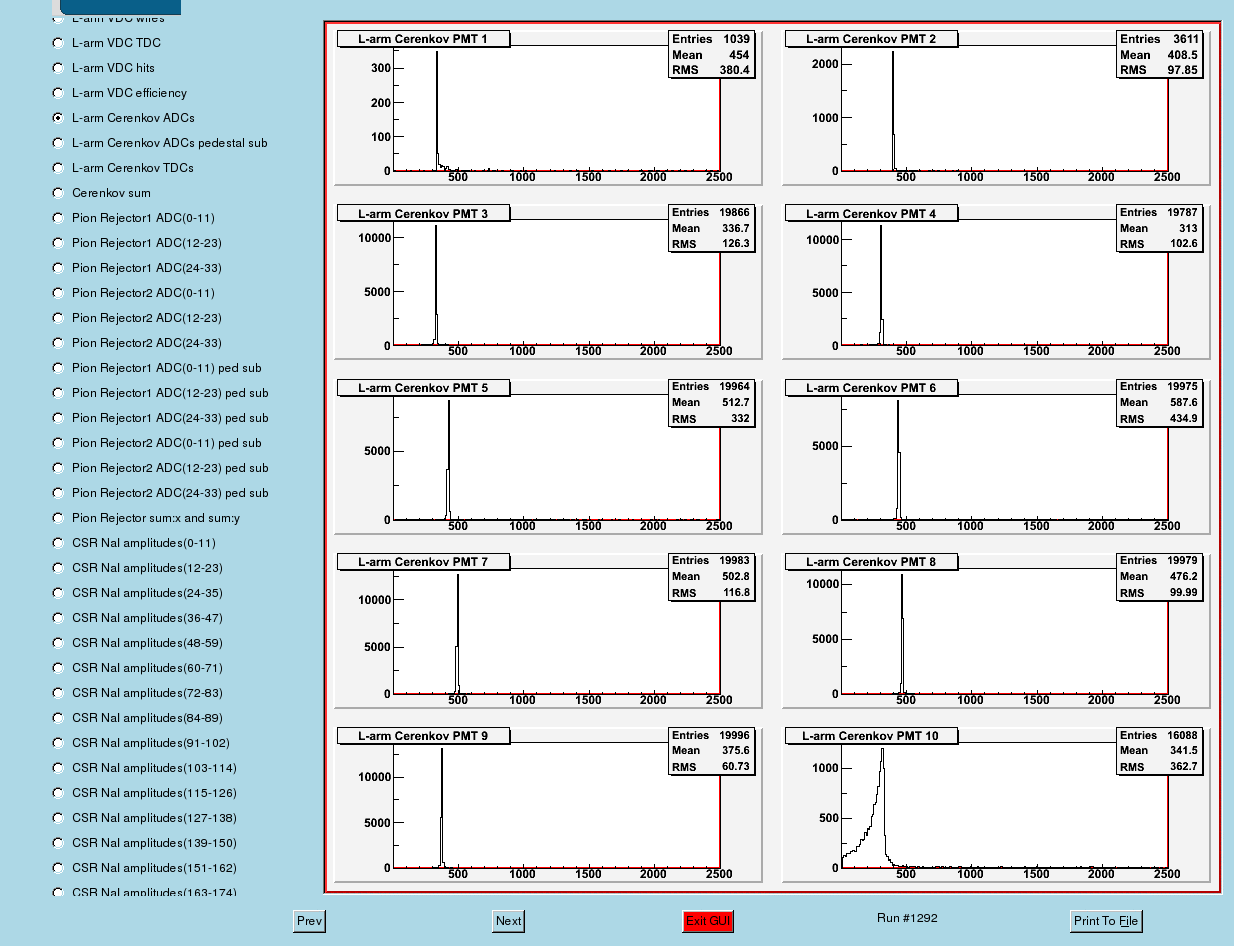1234x946 pixels.
Task: Click the L-arm Cerenkov PMT 8 title
Action: (871, 562)
